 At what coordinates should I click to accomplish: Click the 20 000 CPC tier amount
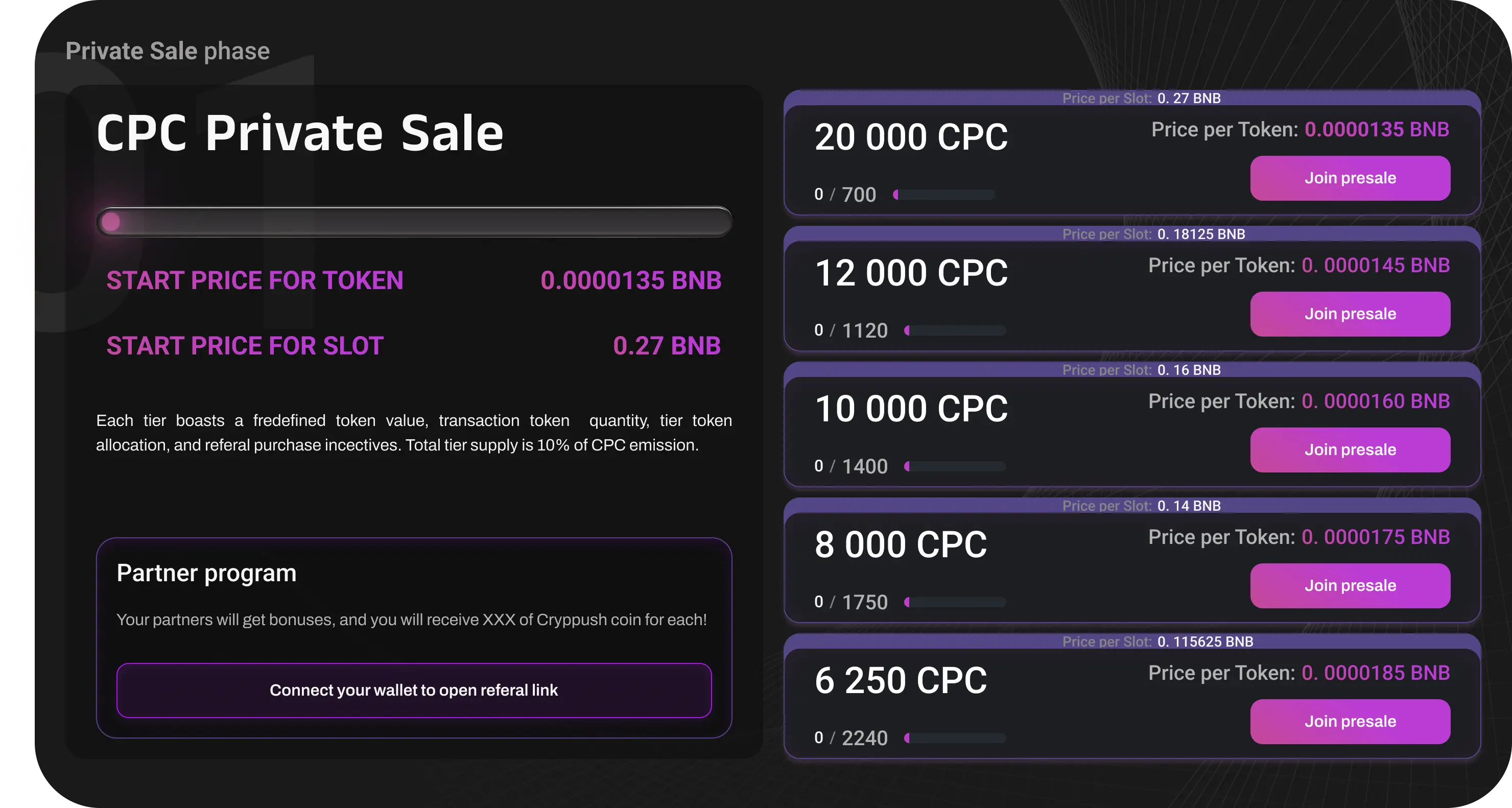[910, 137]
